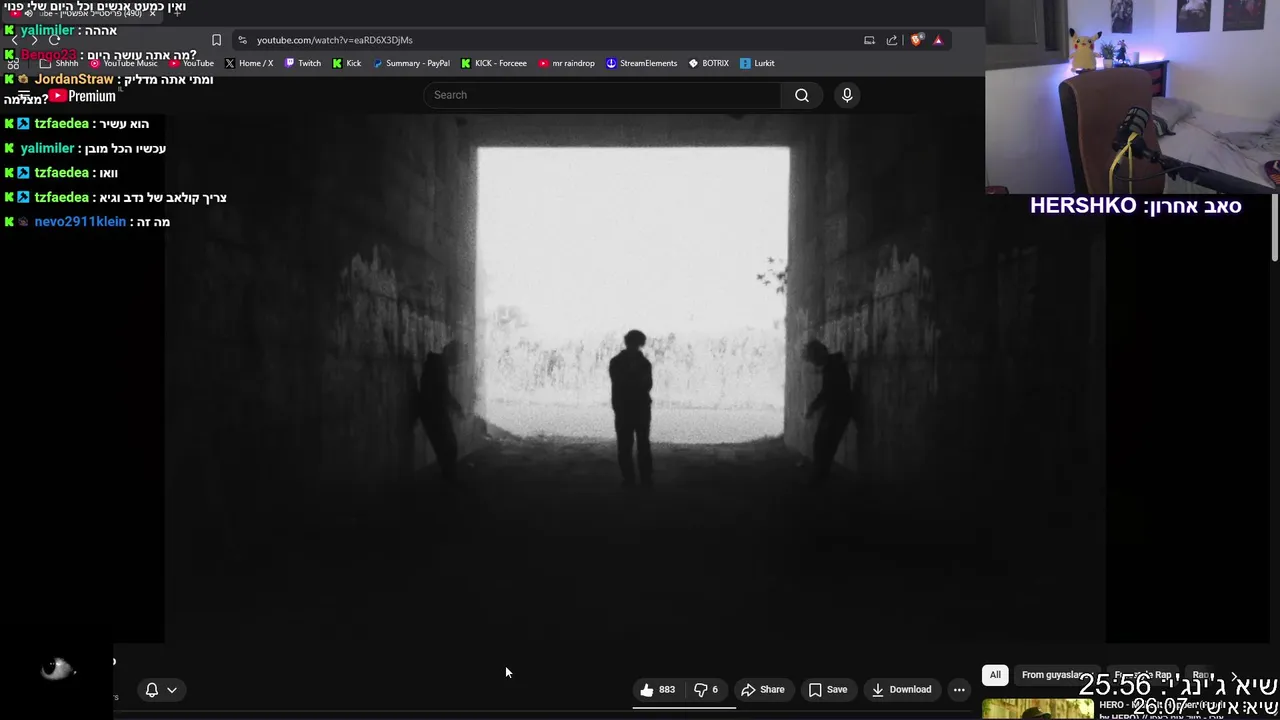Open site information icon in address bar
The width and height of the screenshot is (1280, 720).
[242, 40]
